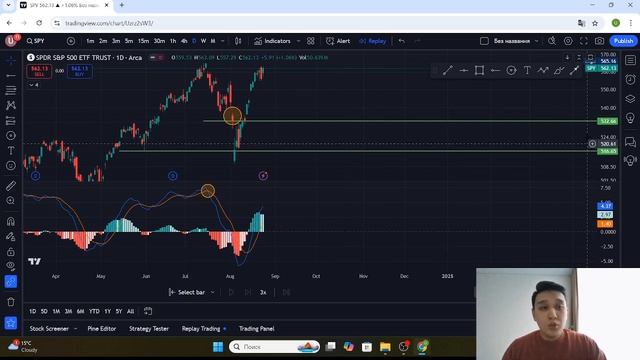
Task: Expand the Без названия layout dropdown
Action: coord(536,41)
